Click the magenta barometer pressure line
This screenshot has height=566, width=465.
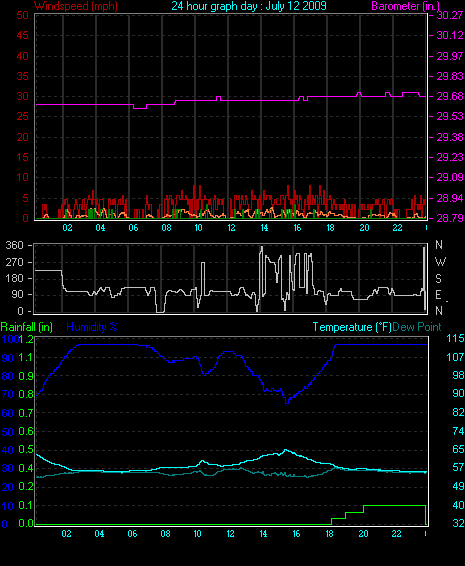[231, 100]
